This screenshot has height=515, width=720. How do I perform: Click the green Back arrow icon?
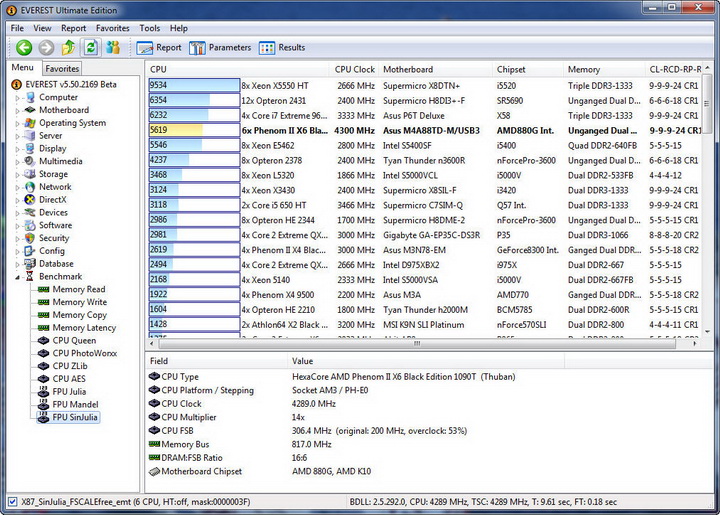point(24,47)
